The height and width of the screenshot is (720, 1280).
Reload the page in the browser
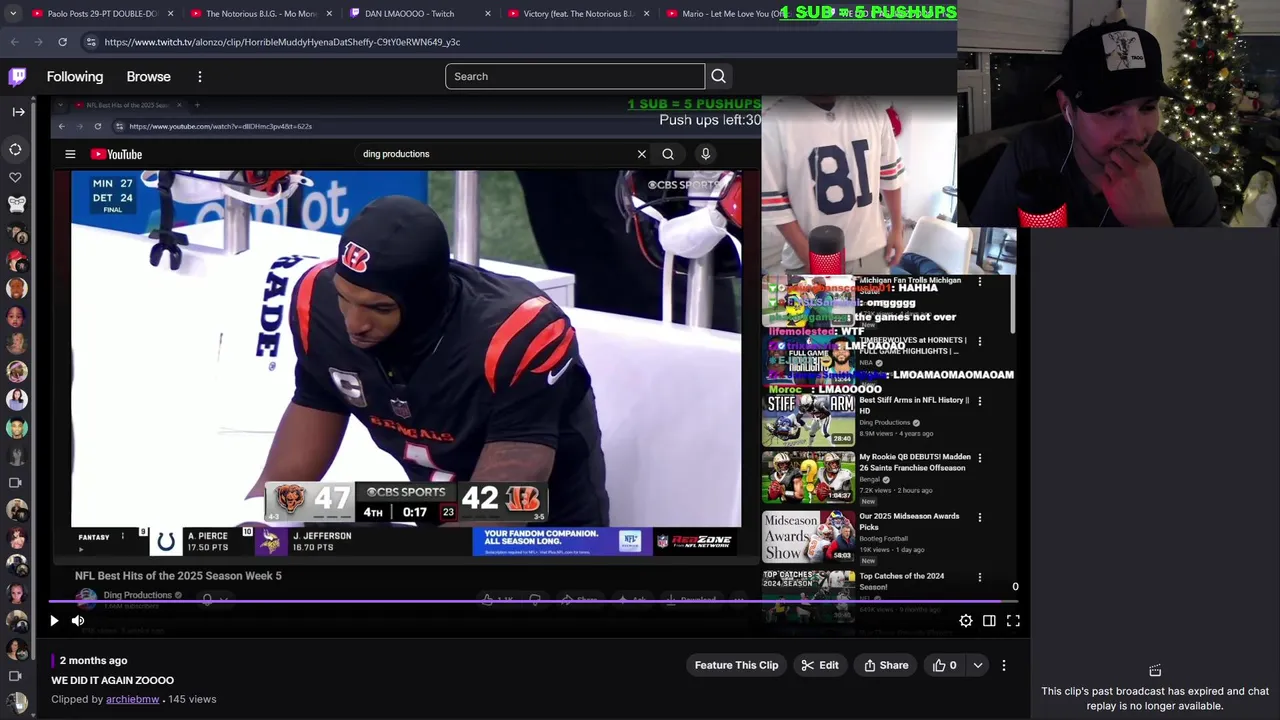pyautogui.click(x=62, y=42)
